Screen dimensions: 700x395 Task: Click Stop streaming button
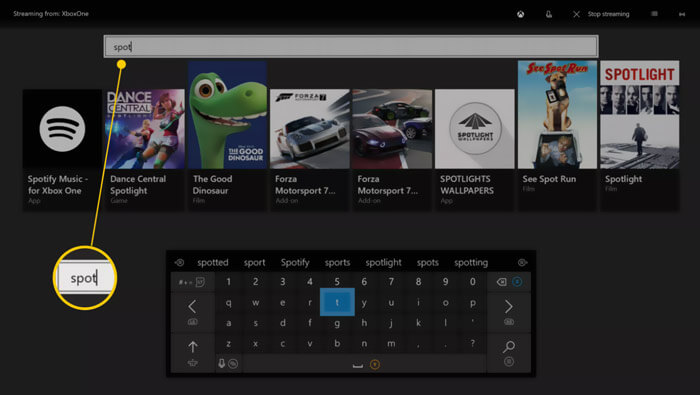pyautogui.click(x=601, y=14)
